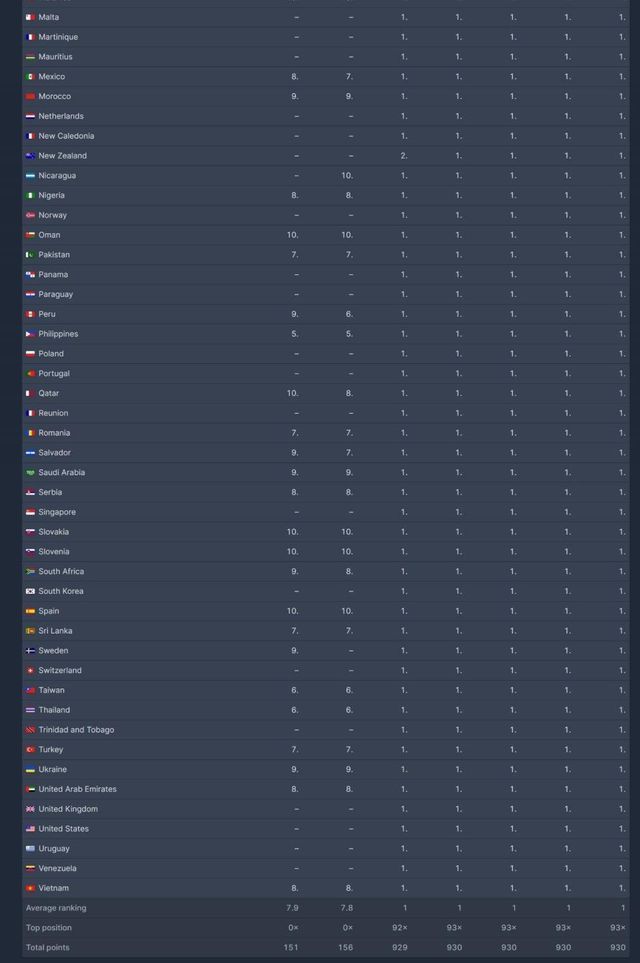Click the Vietnam flag icon
Screen dimensions: 640x963
point(30,888)
